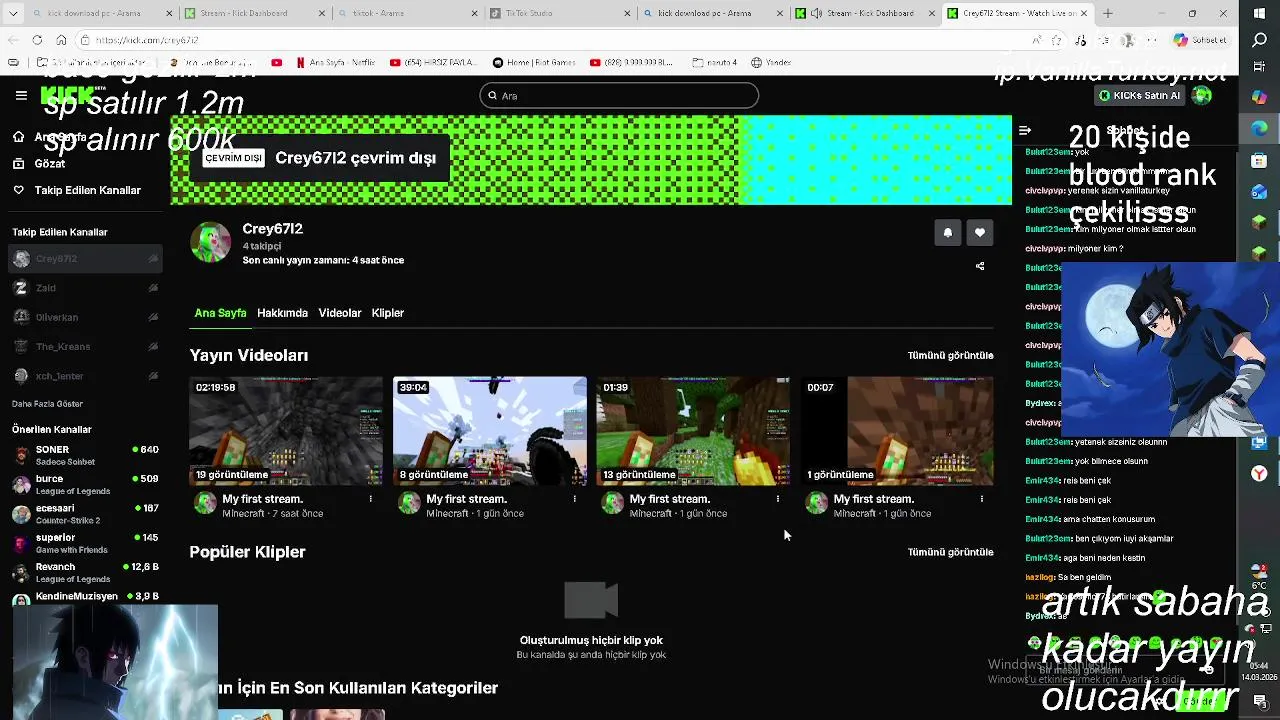Toggle the heart follow button
The height and width of the screenshot is (720, 1280).
pos(980,232)
